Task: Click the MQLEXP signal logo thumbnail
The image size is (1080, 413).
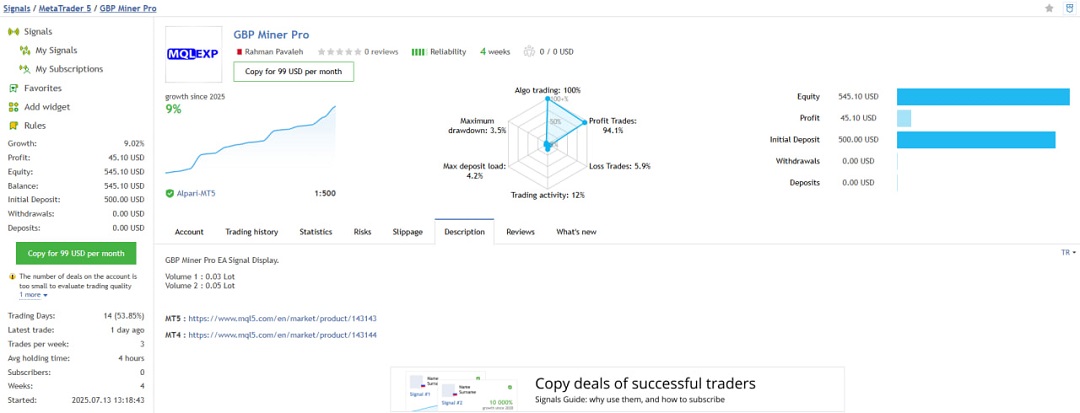Action: point(192,54)
